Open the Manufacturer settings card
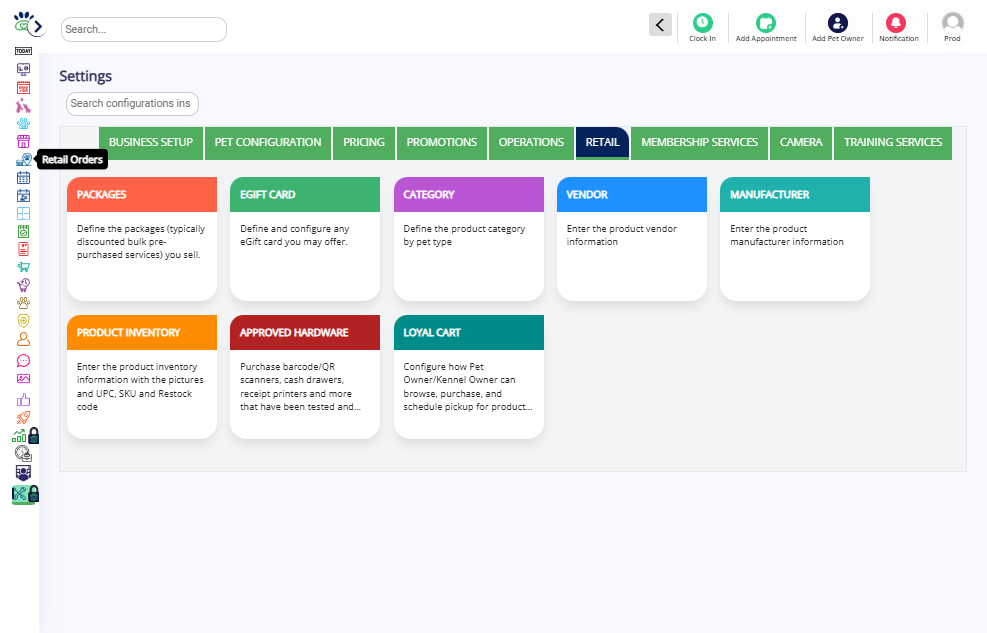The height and width of the screenshot is (633, 987). pyautogui.click(x=794, y=238)
